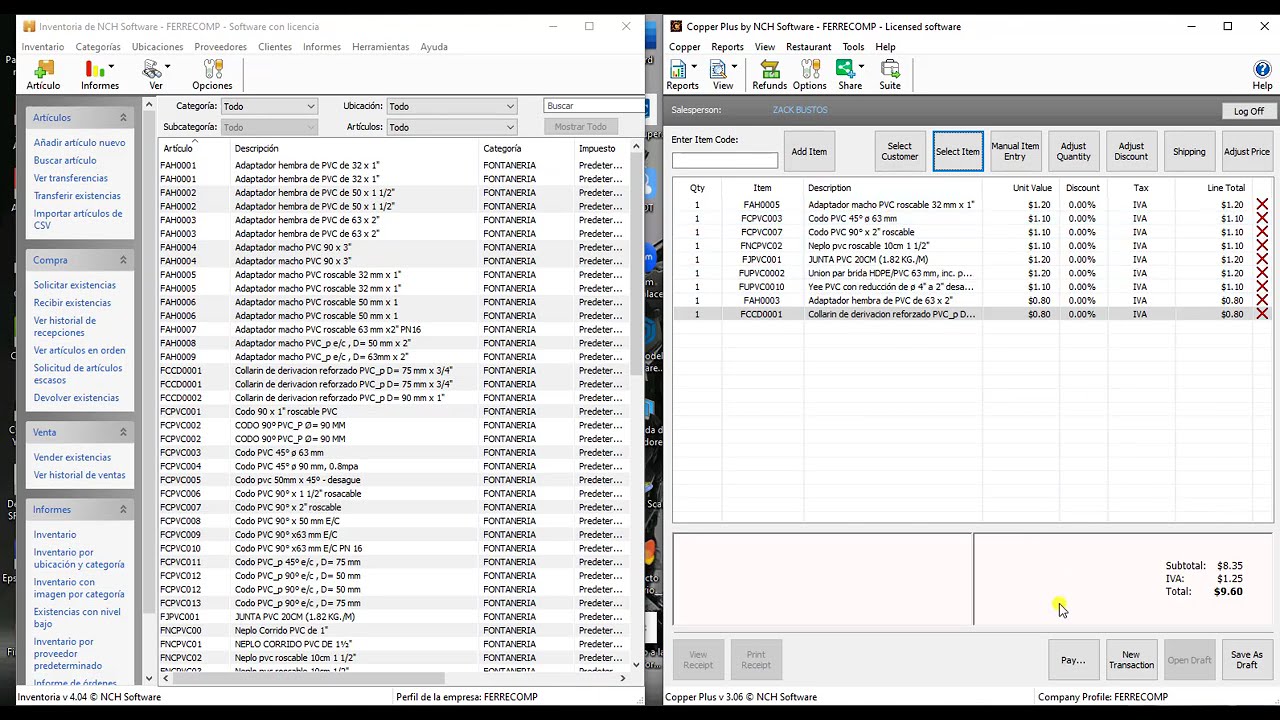
Task: Remove the FUPVC0010 line with red X
Action: [x=1262, y=287]
